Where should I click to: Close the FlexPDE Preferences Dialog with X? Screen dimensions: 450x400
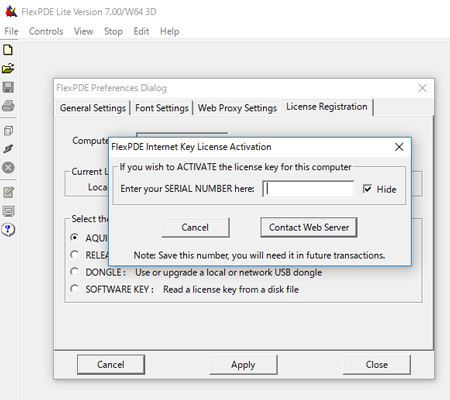422,88
